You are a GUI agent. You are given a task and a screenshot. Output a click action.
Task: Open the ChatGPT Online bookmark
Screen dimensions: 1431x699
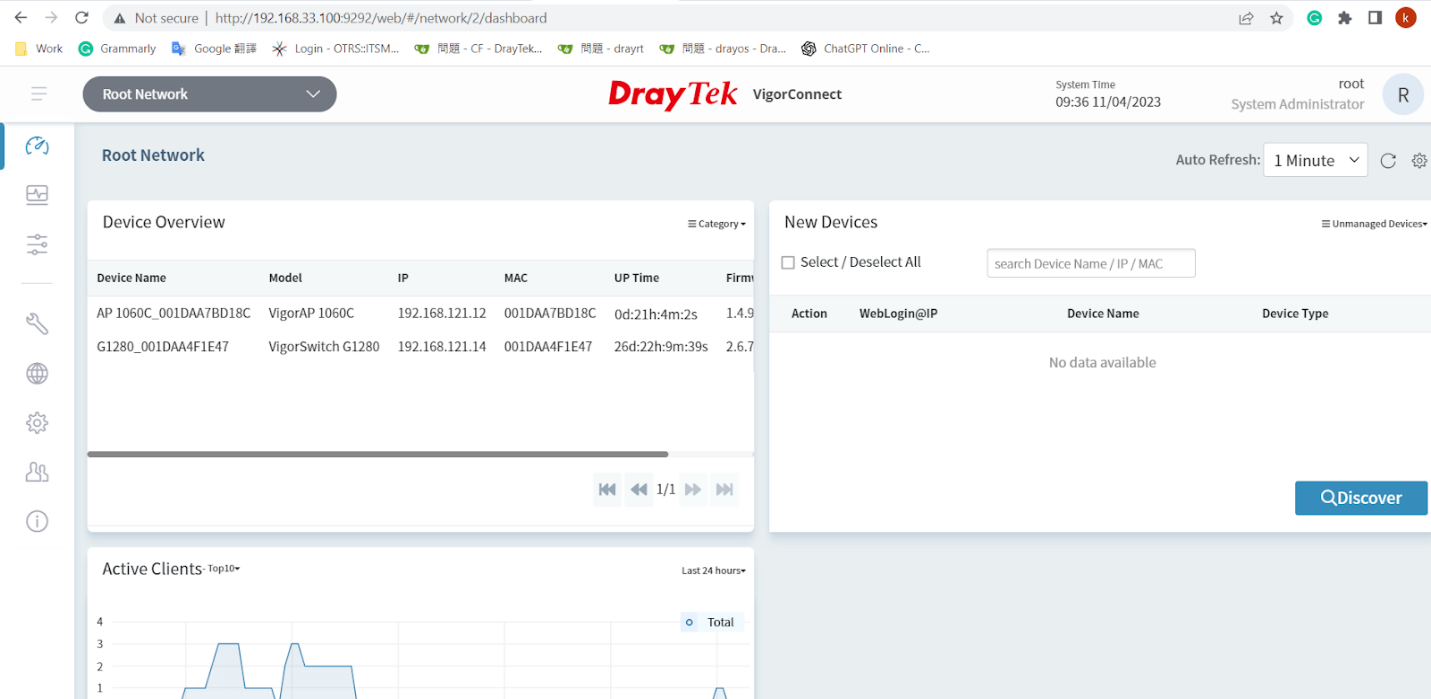point(866,48)
